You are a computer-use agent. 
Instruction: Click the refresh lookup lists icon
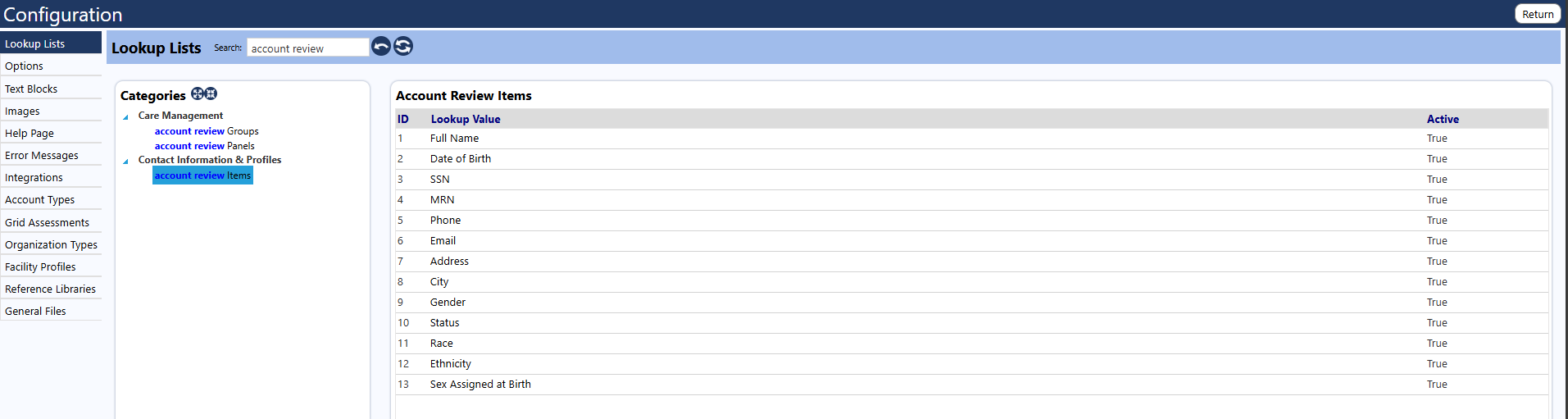click(403, 47)
